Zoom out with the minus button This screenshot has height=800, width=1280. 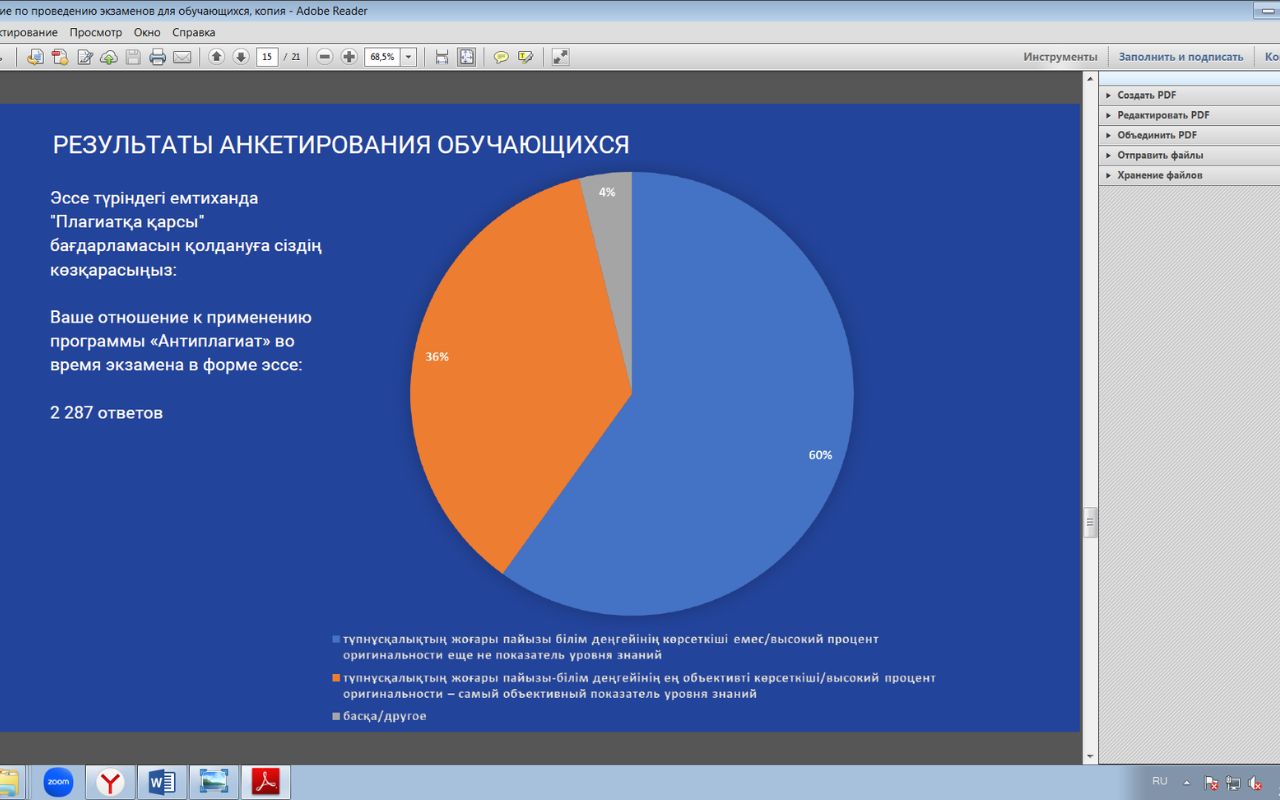pyautogui.click(x=325, y=57)
